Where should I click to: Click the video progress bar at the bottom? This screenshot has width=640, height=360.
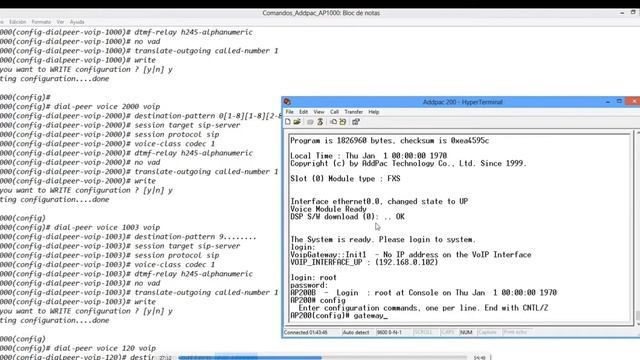click(x=322, y=358)
